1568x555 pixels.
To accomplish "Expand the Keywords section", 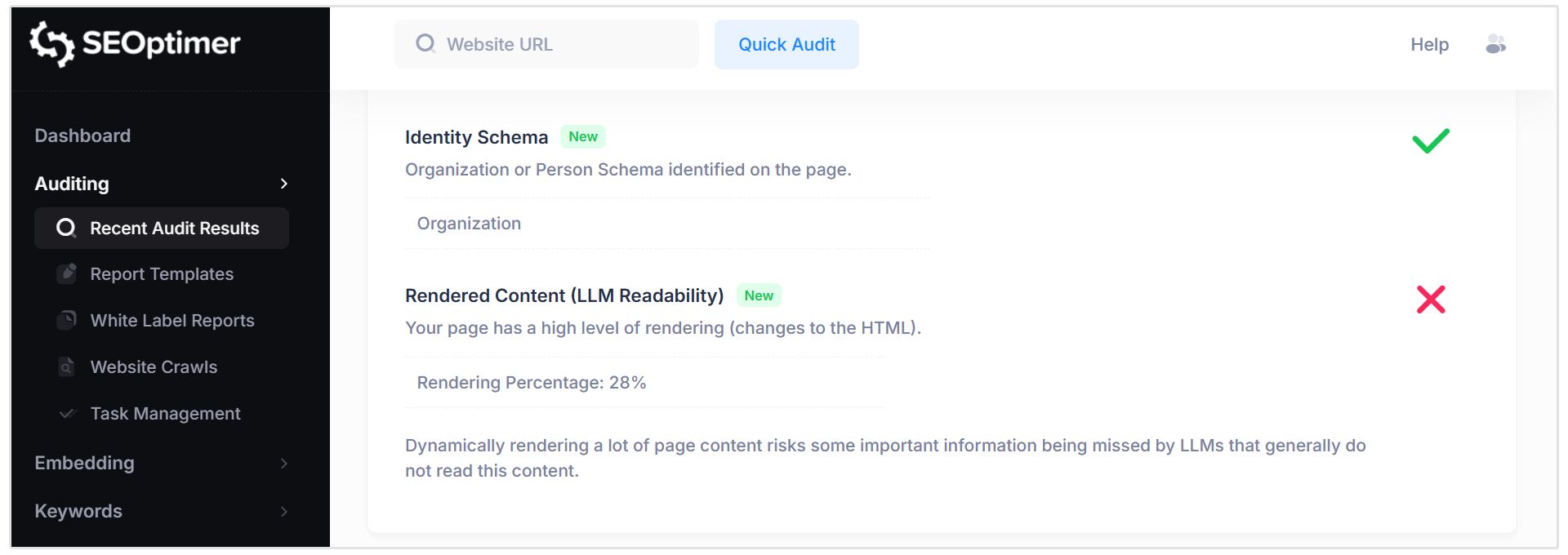I will click(x=283, y=511).
